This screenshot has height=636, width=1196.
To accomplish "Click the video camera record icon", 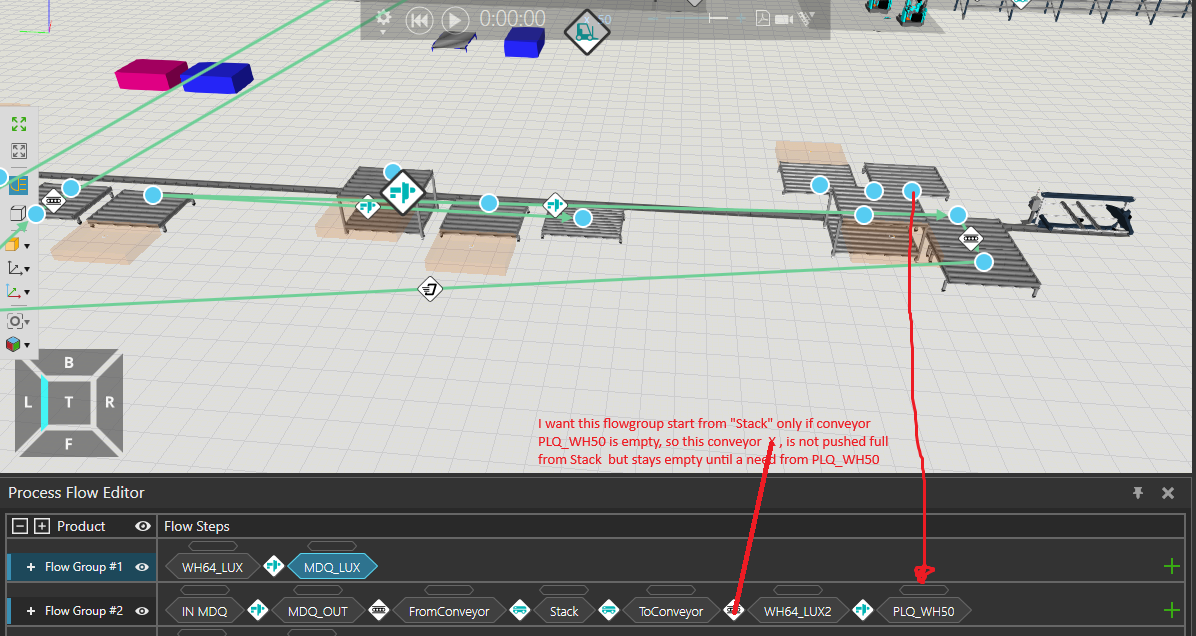I will click(x=784, y=18).
